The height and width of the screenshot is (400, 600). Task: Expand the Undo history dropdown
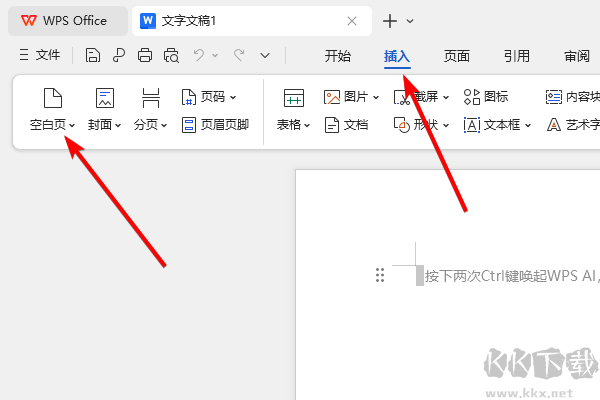(215, 56)
